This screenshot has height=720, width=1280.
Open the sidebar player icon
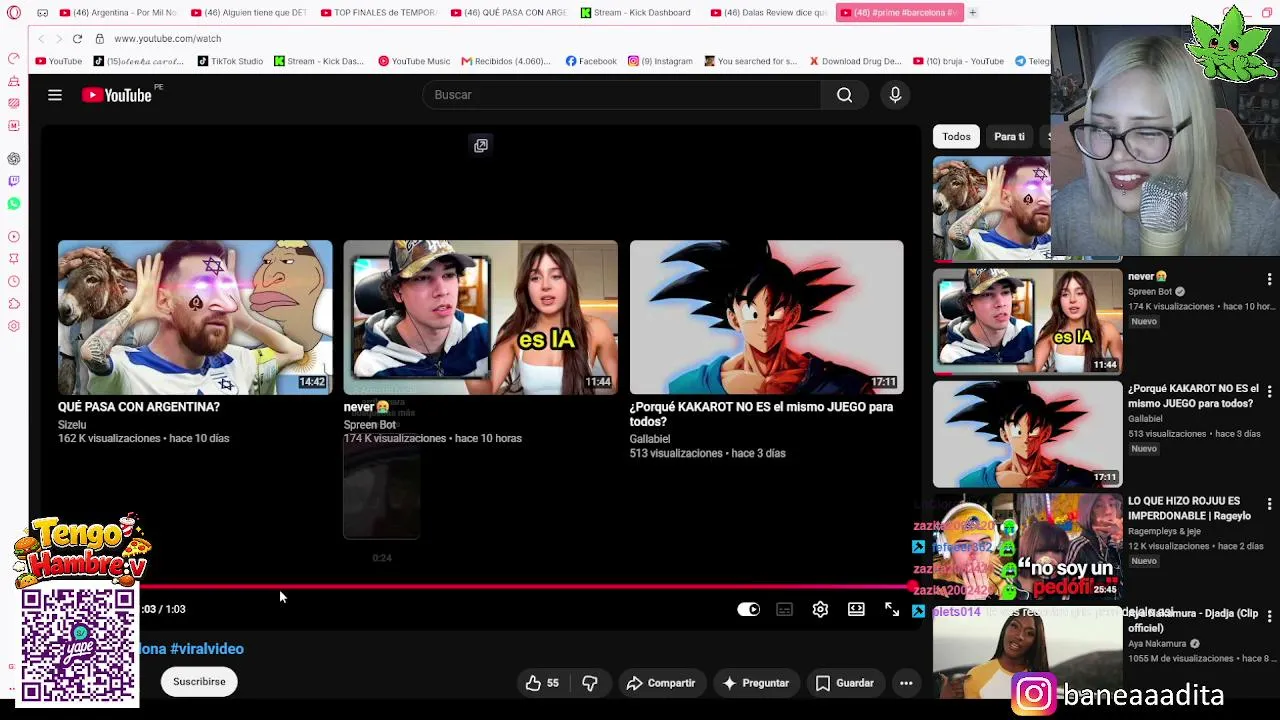(x=14, y=237)
